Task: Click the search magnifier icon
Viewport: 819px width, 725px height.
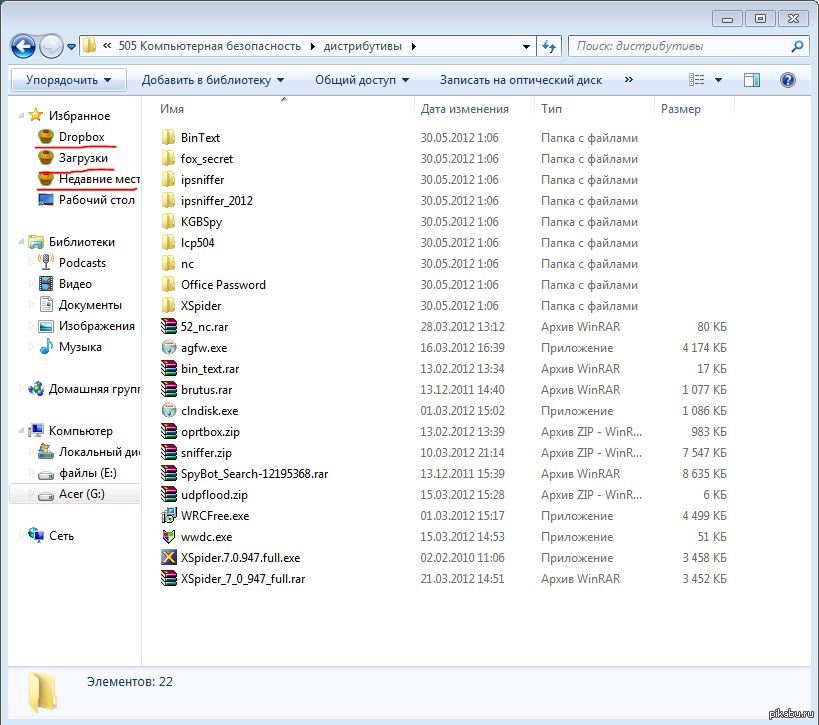Action: (x=797, y=46)
